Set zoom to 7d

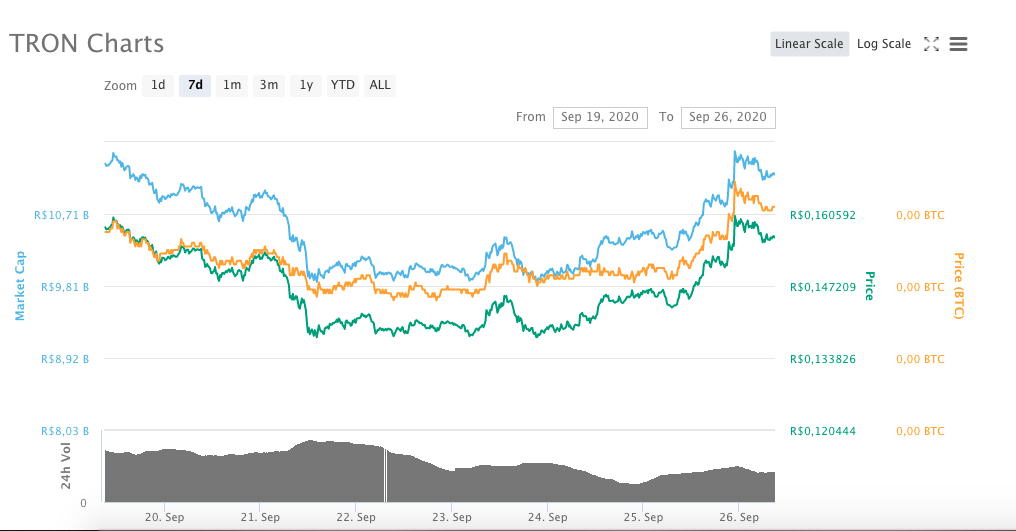click(195, 85)
